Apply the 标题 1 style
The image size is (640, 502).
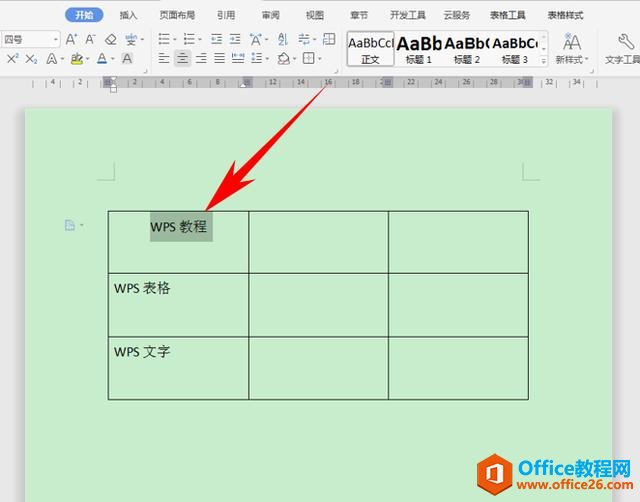pos(419,49)
